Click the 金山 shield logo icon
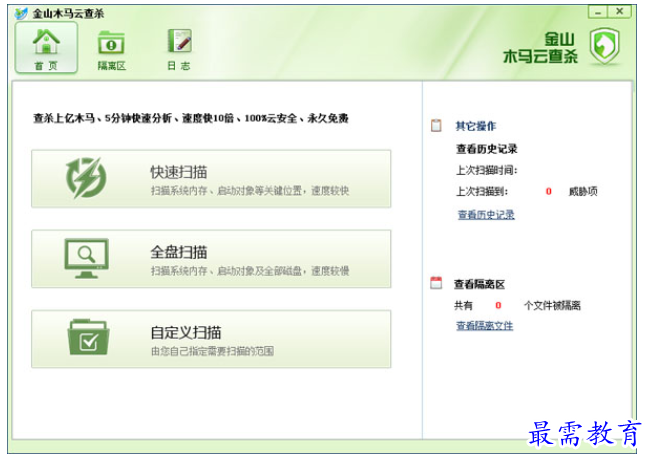The image size is (650, 465). 604,46
